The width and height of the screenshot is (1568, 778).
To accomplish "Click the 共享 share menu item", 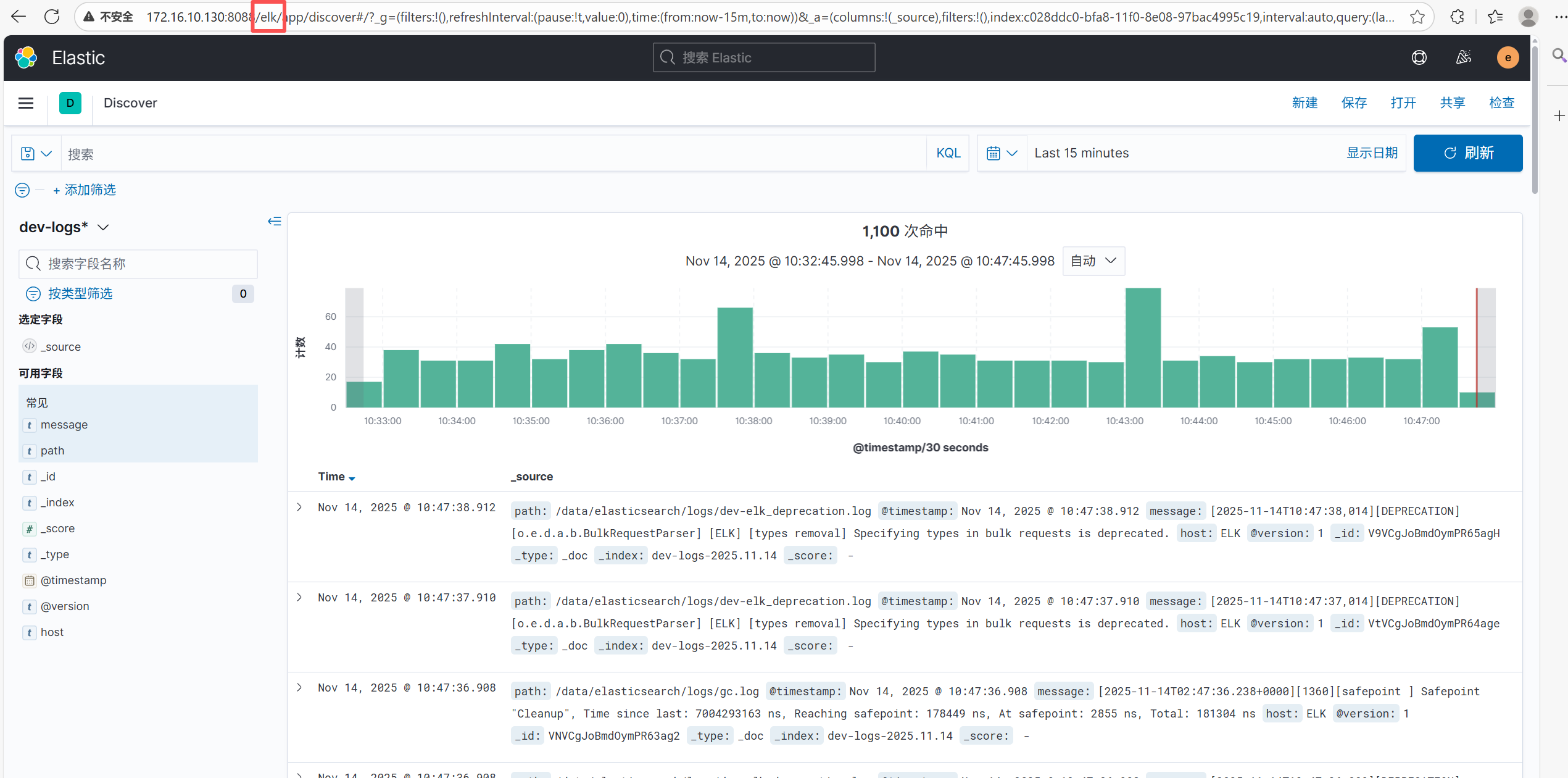I will (1452, 103).
